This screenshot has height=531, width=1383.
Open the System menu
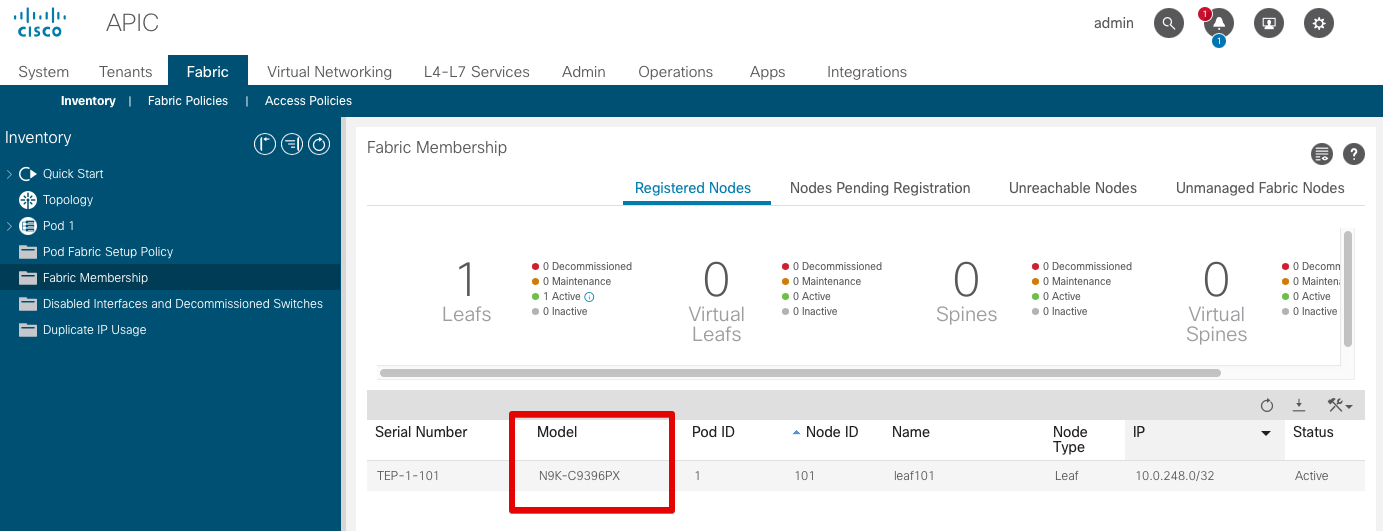coord(44,72)
